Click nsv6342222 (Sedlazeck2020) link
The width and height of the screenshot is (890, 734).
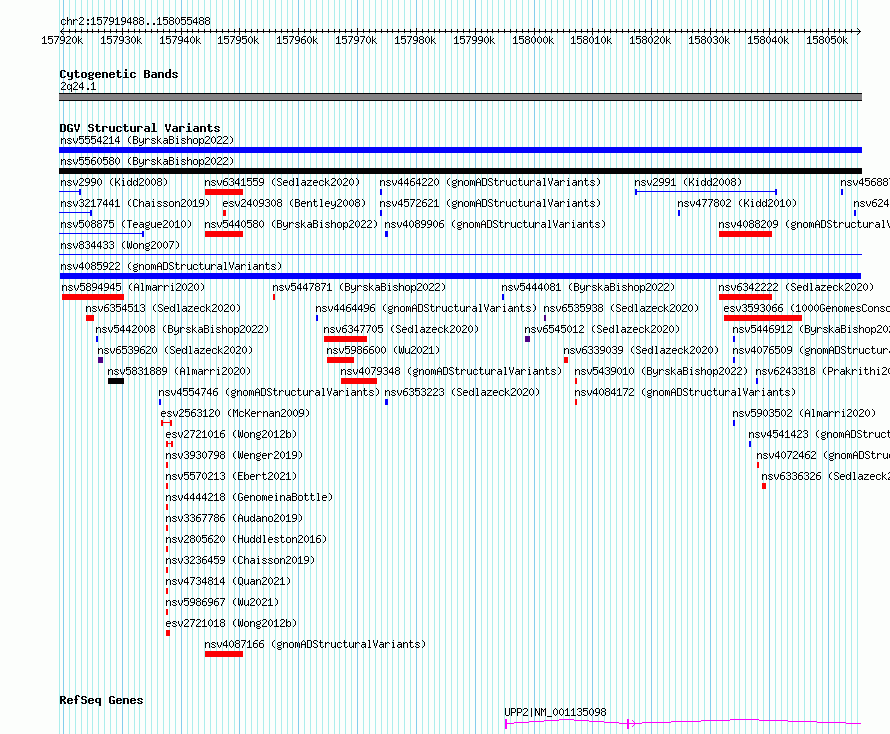[x=796, y=287]
